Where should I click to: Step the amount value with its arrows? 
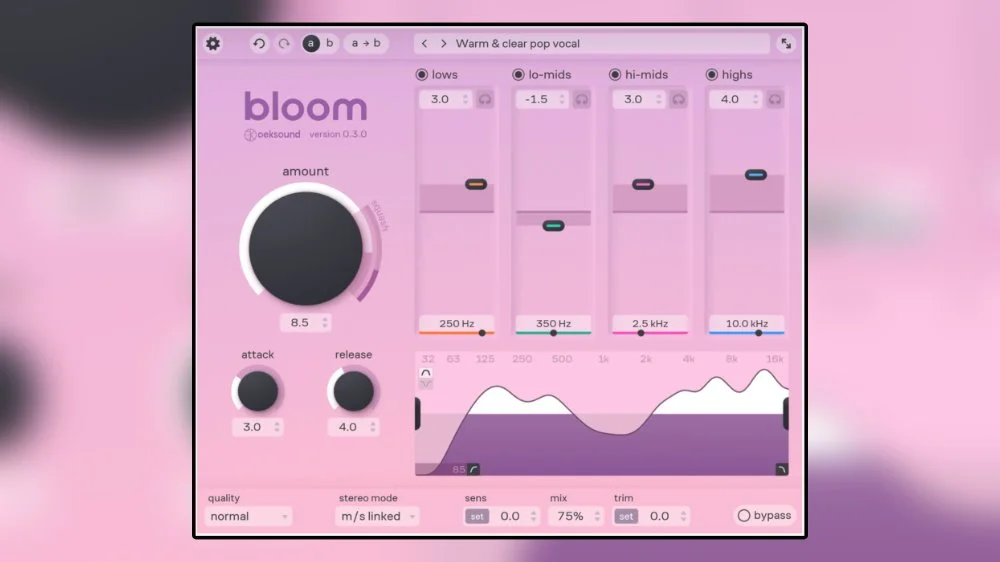click(325, 323)
